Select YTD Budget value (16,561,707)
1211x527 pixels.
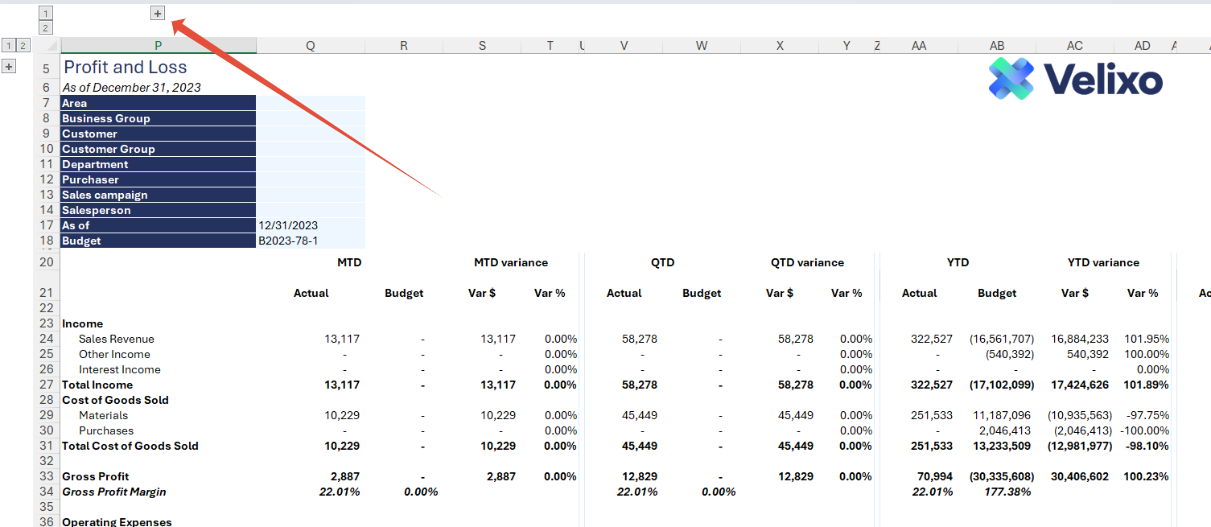click(1001, 339)
